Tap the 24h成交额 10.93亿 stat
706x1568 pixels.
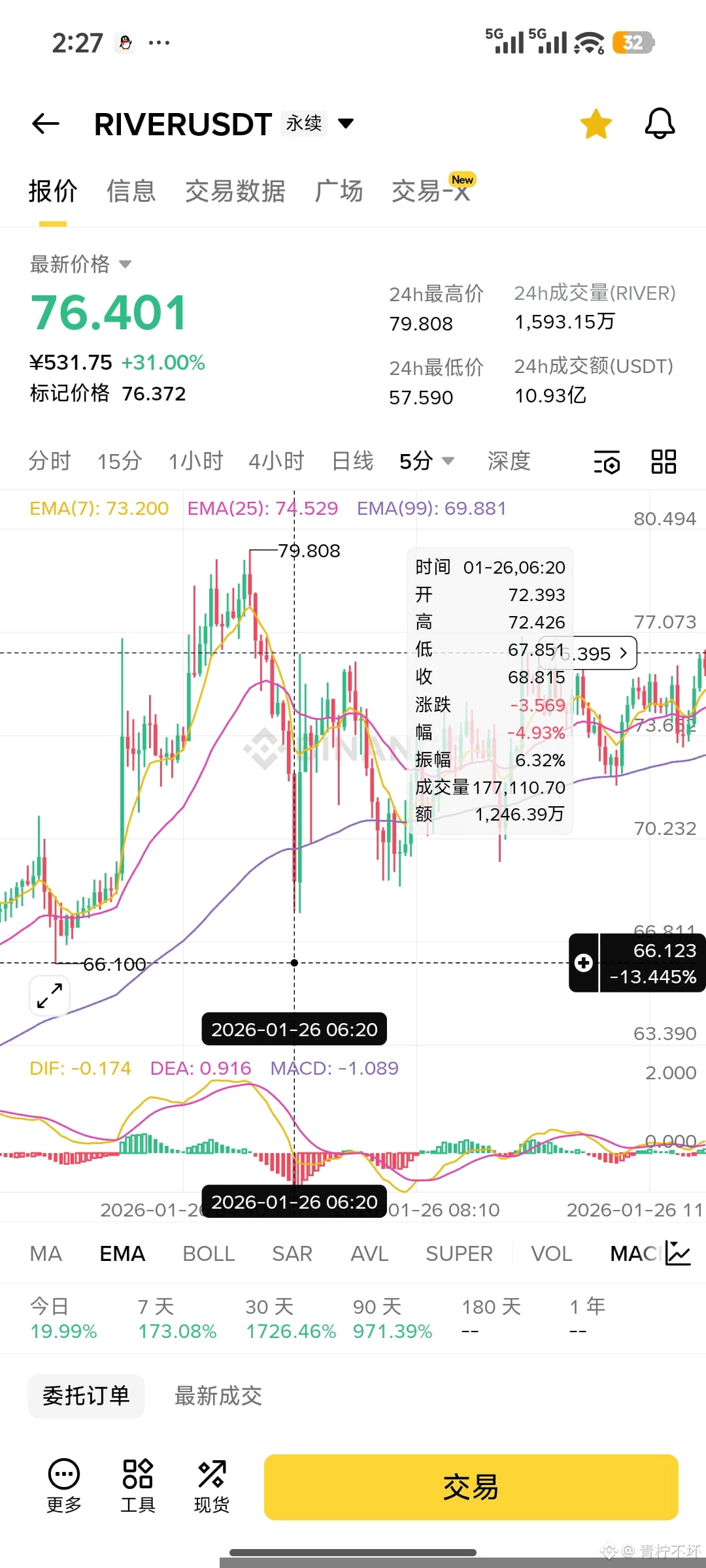594,381
